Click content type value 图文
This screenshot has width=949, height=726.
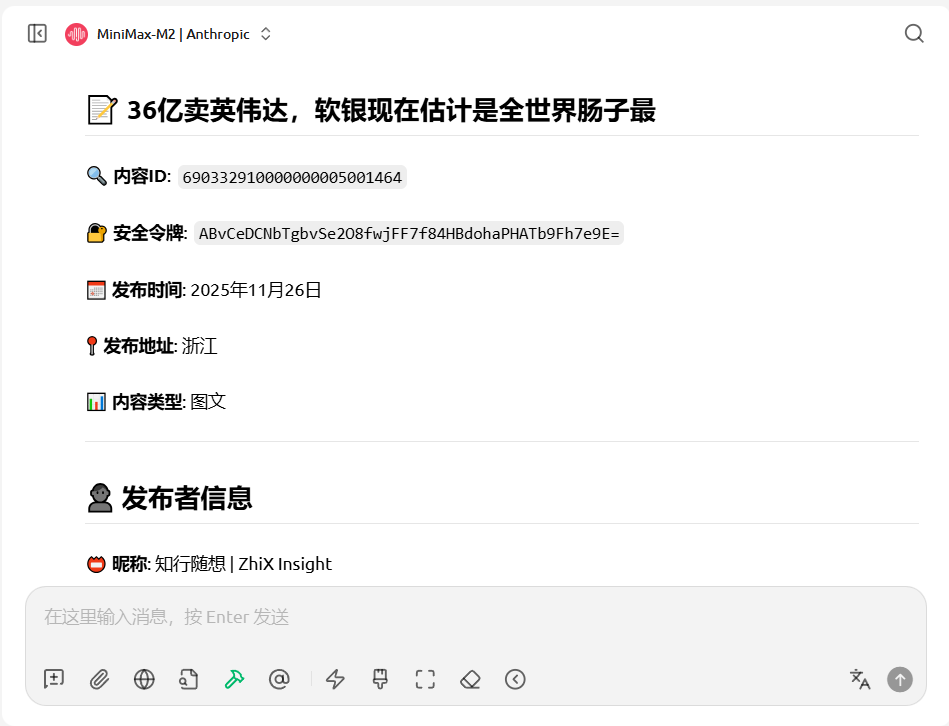click(x=208, y=402)
